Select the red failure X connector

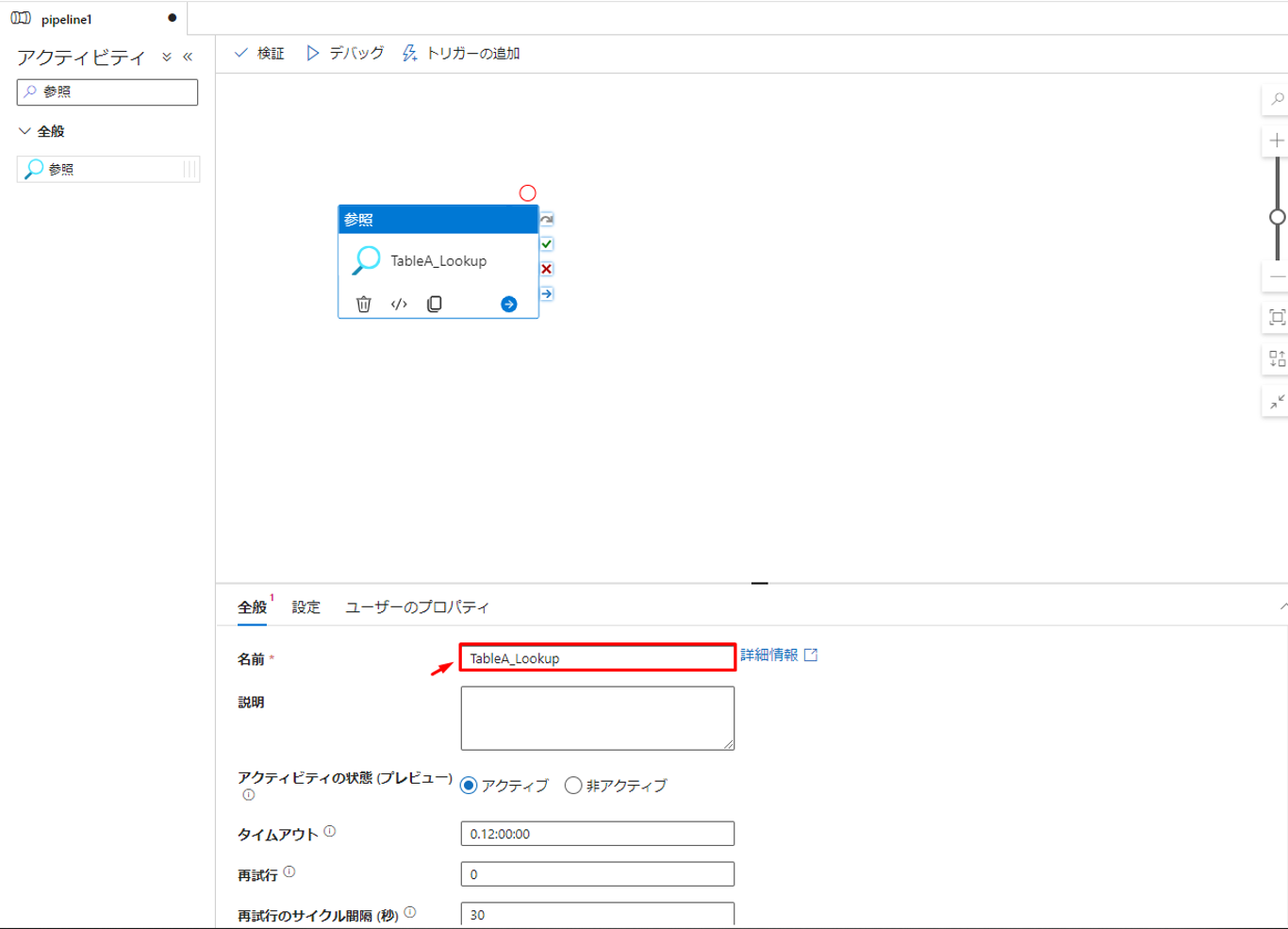547,269
